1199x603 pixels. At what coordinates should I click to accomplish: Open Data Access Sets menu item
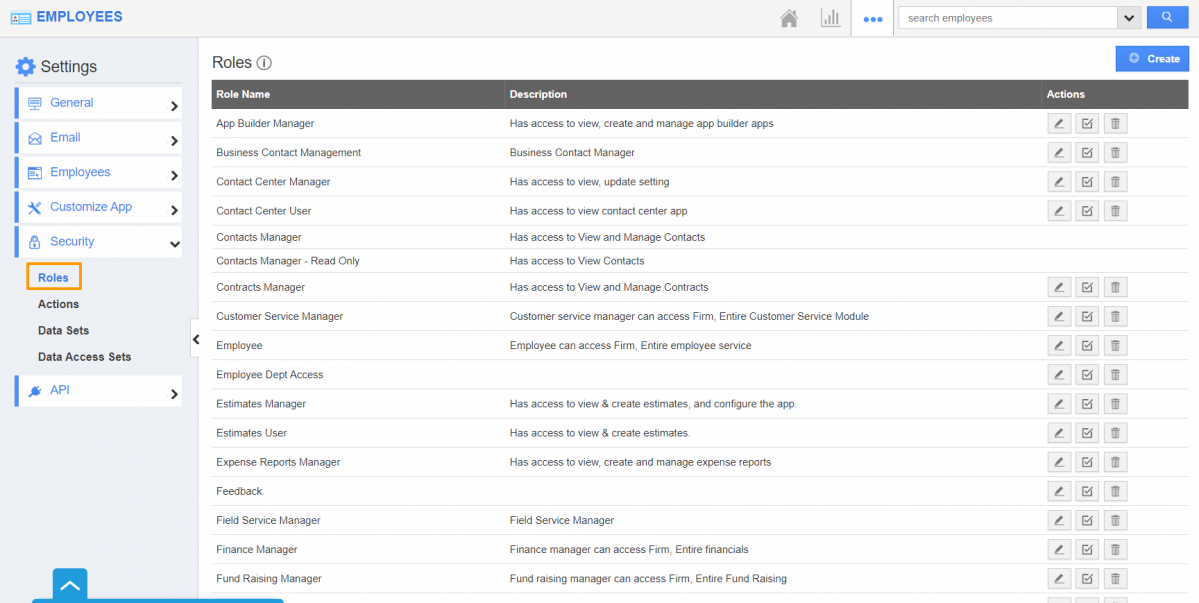coord(84,357)
